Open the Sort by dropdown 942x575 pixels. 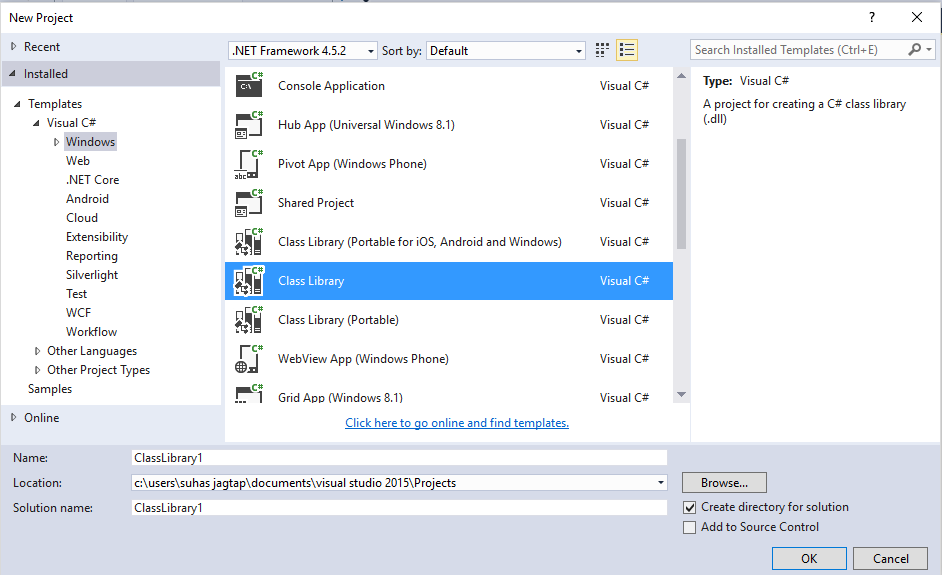[506, 51]
